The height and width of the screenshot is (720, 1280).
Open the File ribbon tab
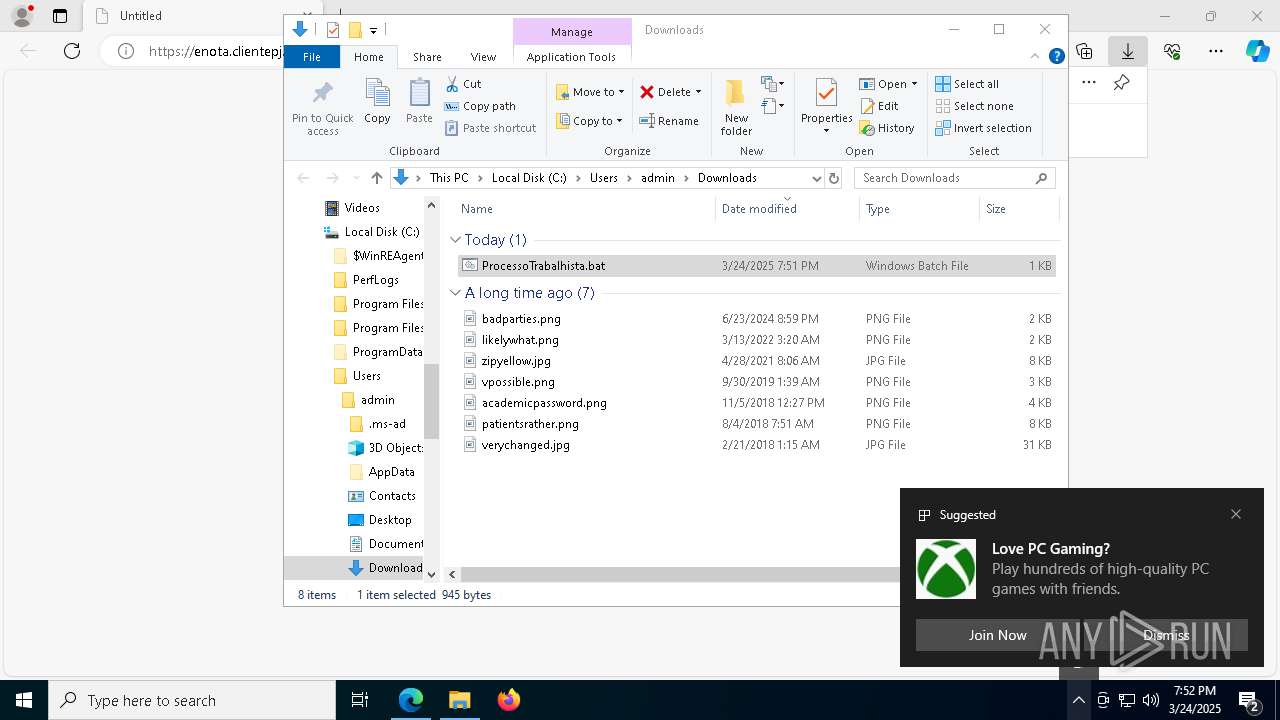(312, 57)
